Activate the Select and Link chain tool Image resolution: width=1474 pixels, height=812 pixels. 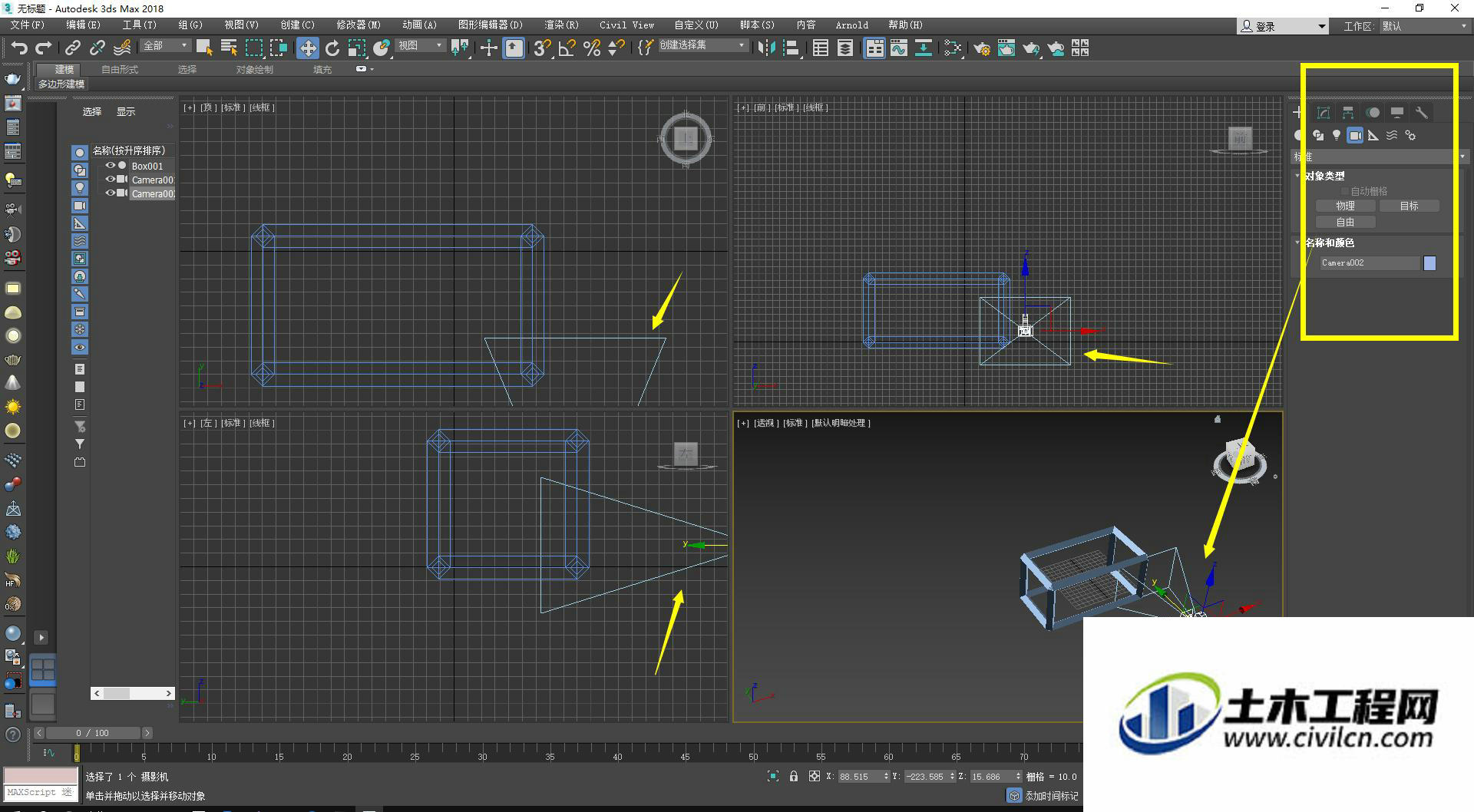[x=72, y=48]
